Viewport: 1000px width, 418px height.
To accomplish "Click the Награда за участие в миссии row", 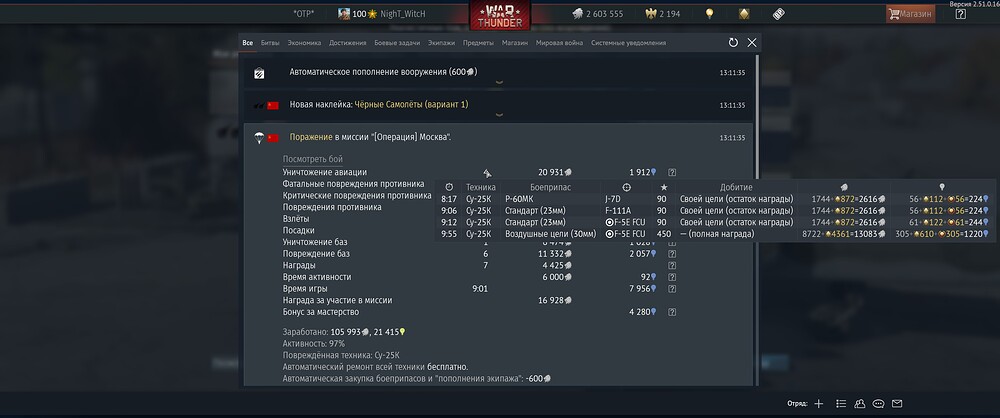I will [337, 301].
